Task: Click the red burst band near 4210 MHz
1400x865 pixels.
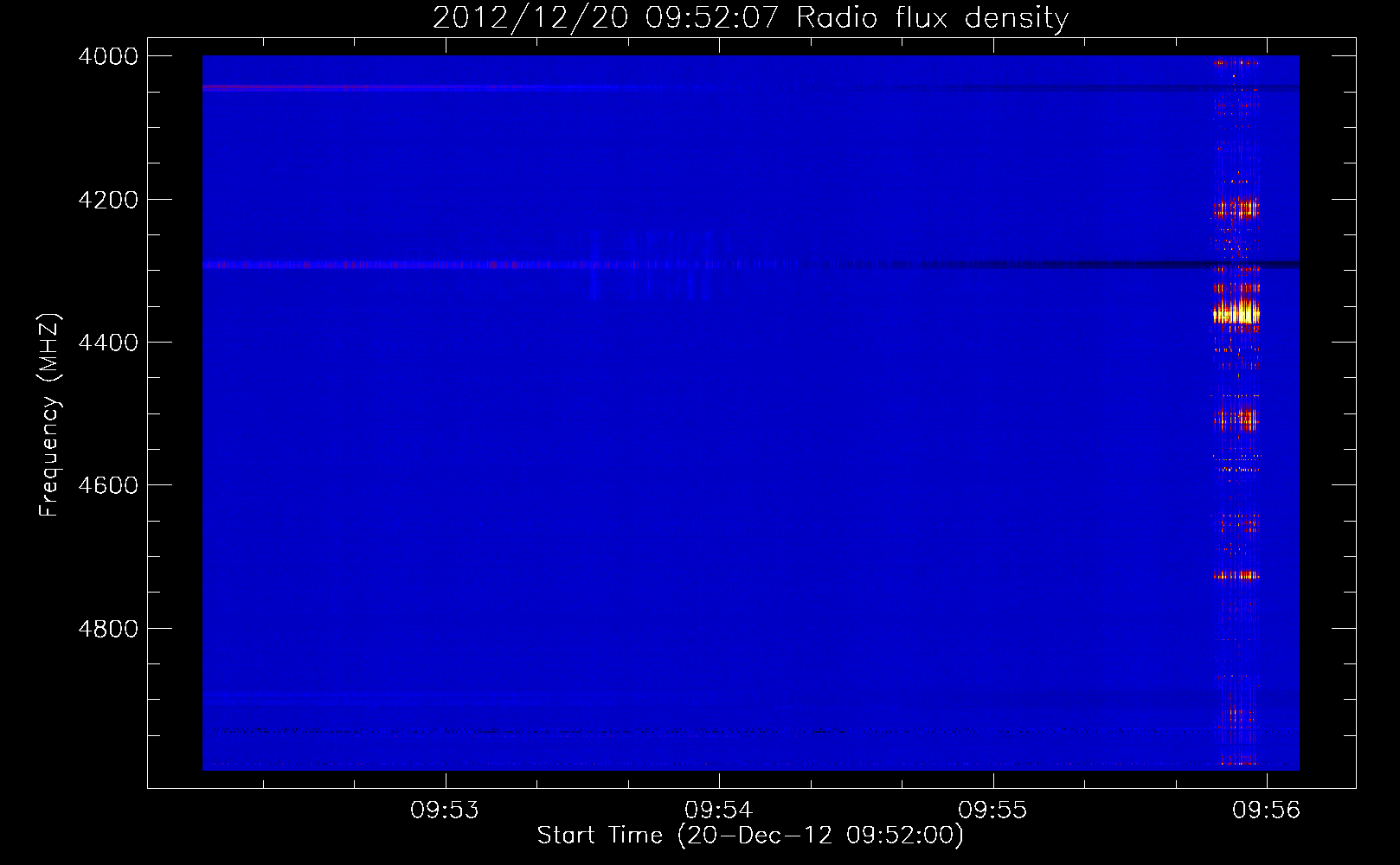Action: point(1236,208)
